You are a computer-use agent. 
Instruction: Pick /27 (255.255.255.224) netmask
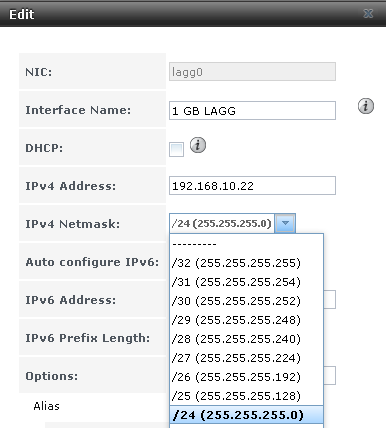(246, 358)
